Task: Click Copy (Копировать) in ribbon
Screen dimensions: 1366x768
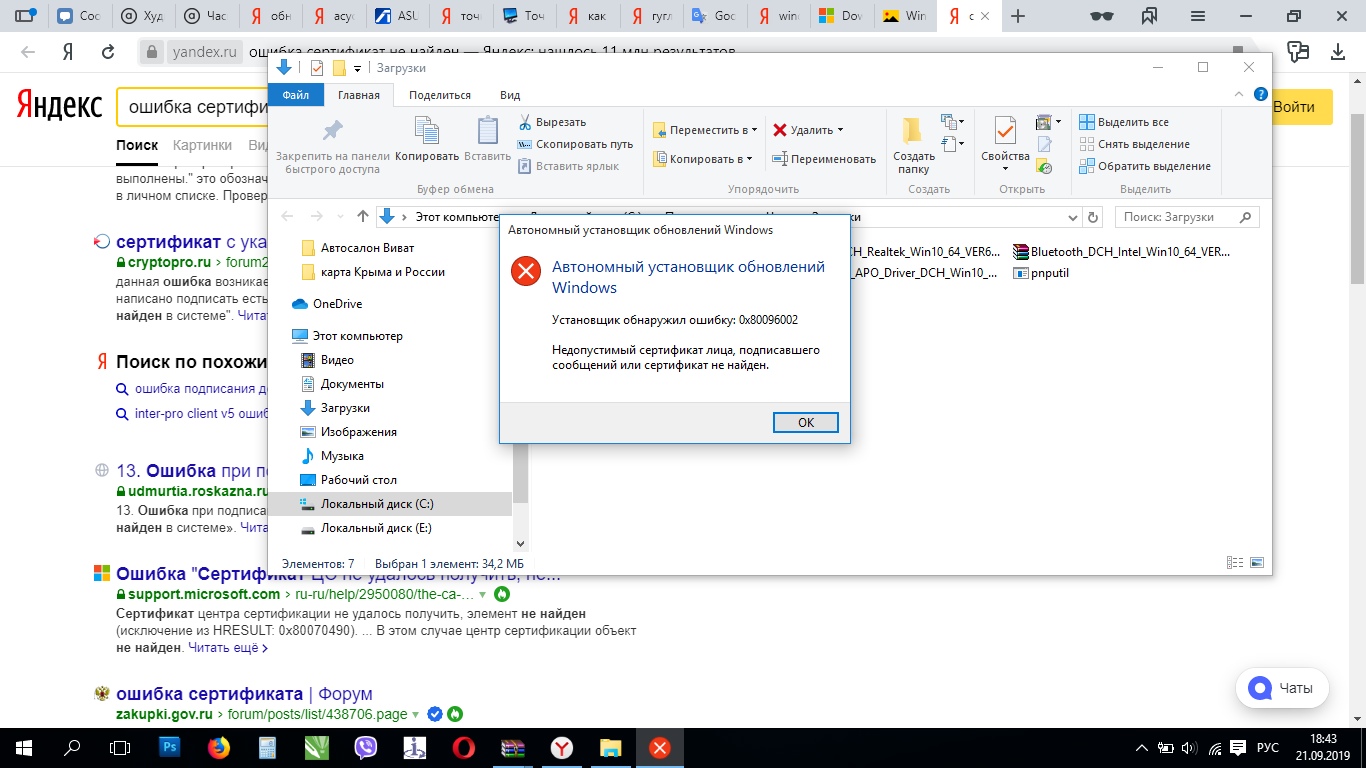Action: click(427, 139)
